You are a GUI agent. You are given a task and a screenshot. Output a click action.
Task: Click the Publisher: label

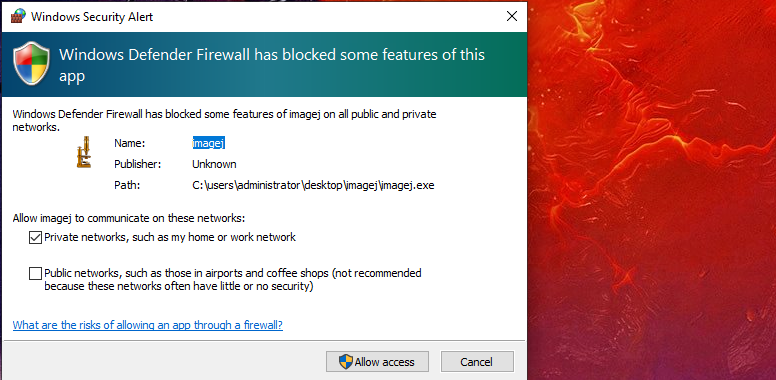click(138, 164)
